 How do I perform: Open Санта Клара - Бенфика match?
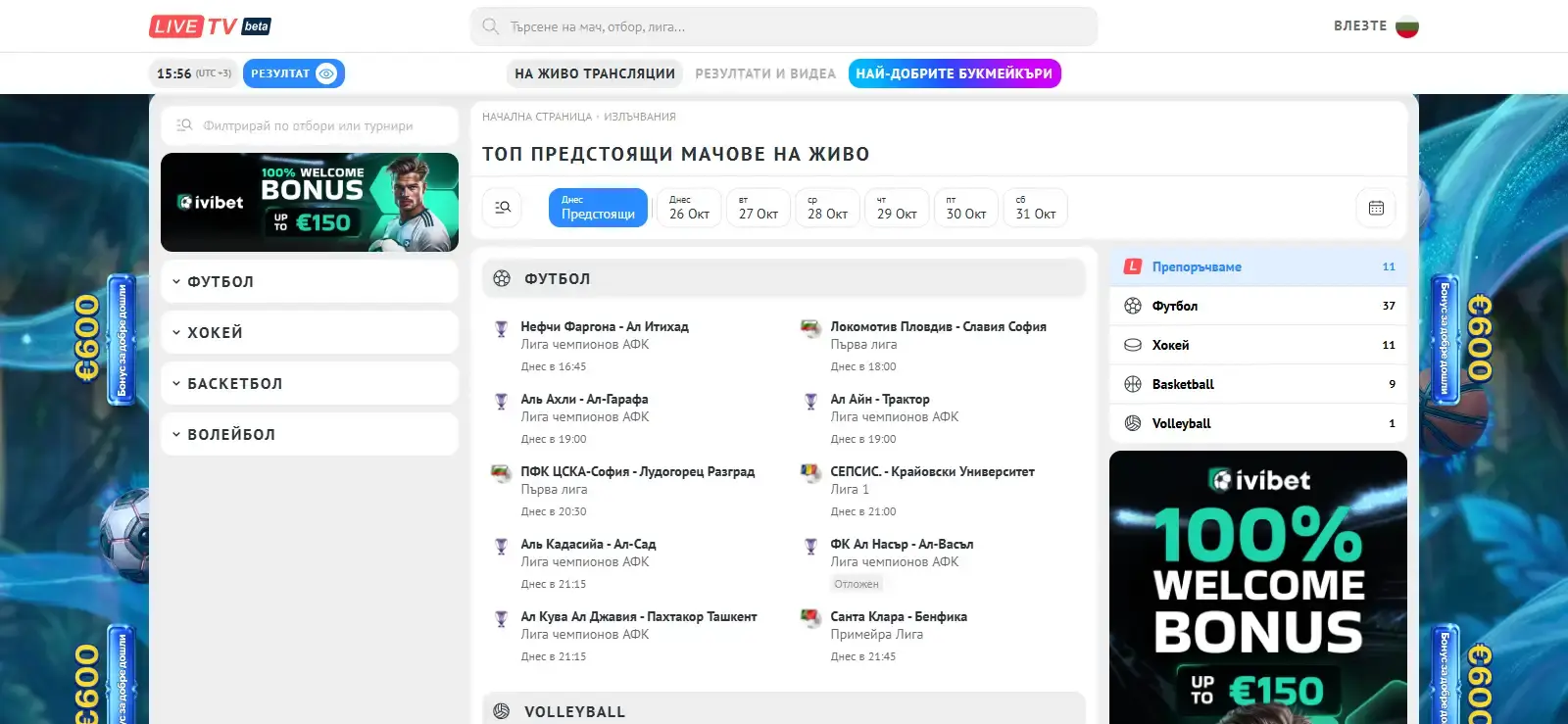click(899, 617)
